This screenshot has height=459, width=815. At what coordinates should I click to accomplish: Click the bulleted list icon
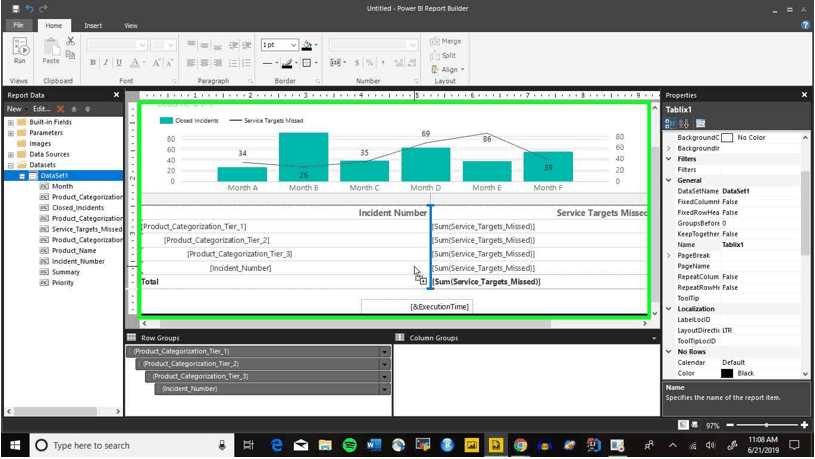(x=233, y=63)
